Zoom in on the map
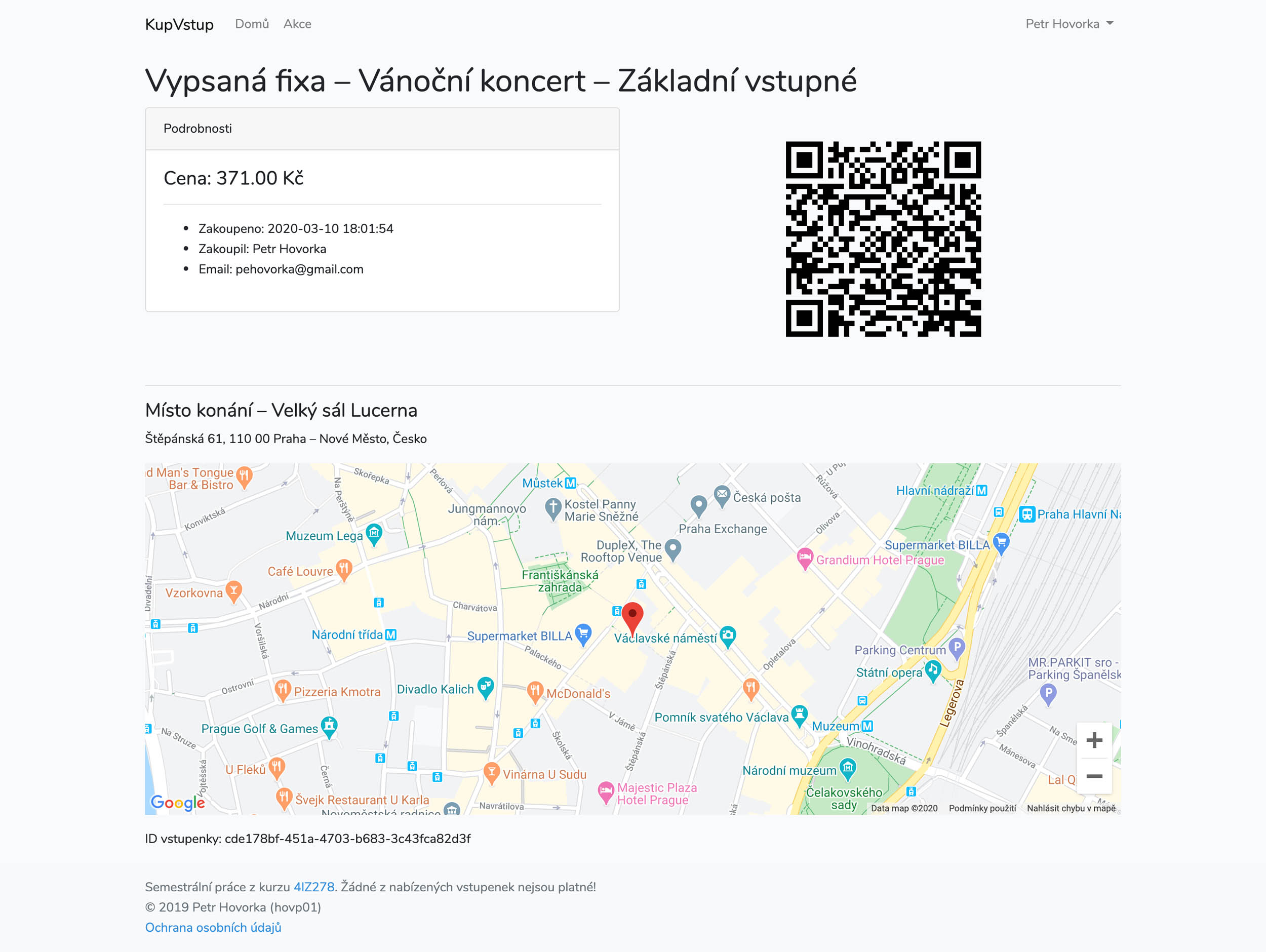The width and height of the screenshot is (1266, 952). pos(1094,740)
